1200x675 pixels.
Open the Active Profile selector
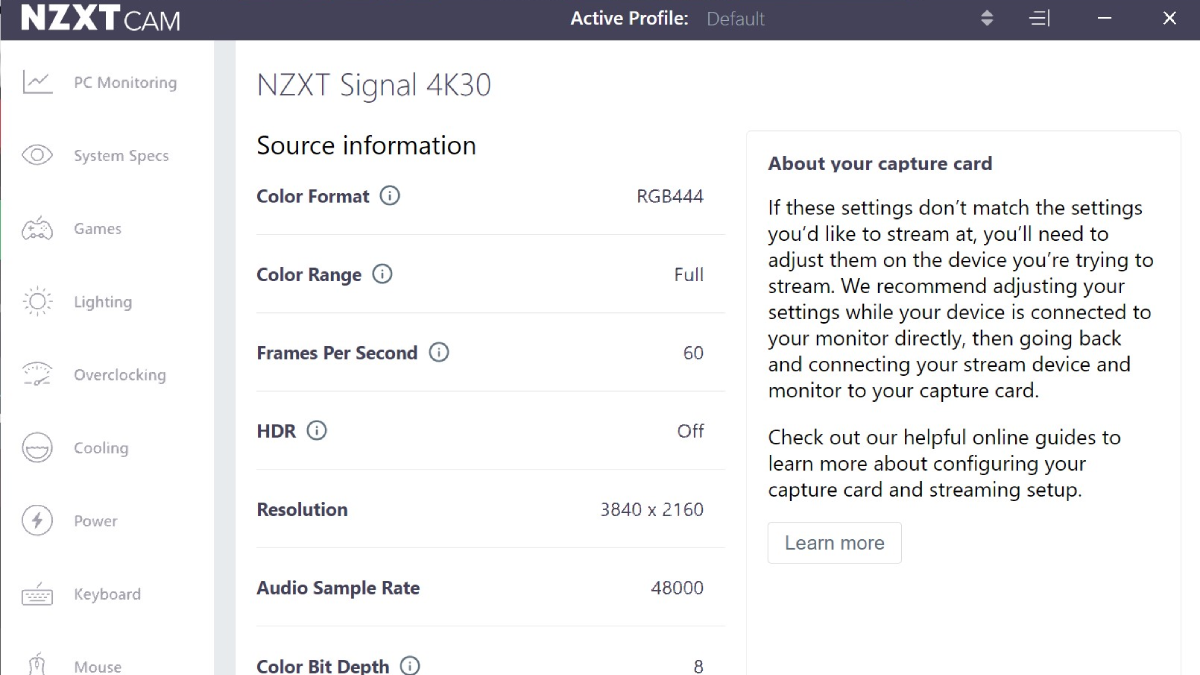pos(987,17)
